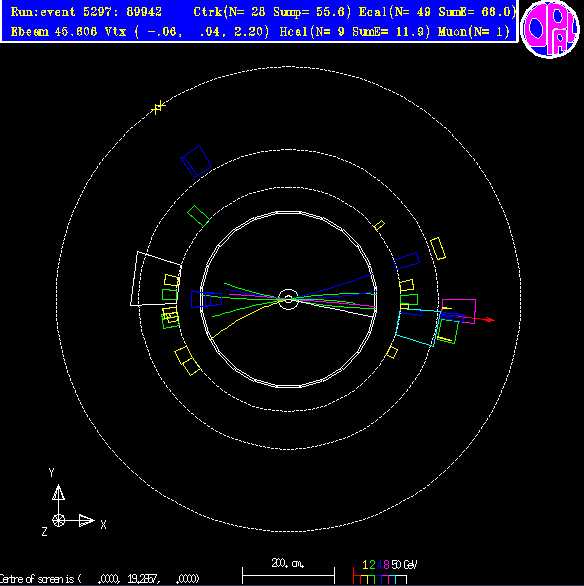Select the yellow curved track

click(245, 319)
